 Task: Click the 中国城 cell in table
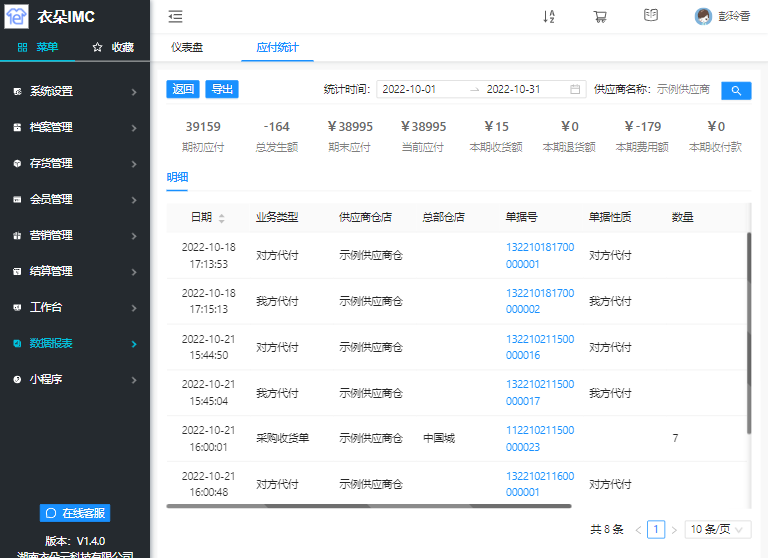439,438
